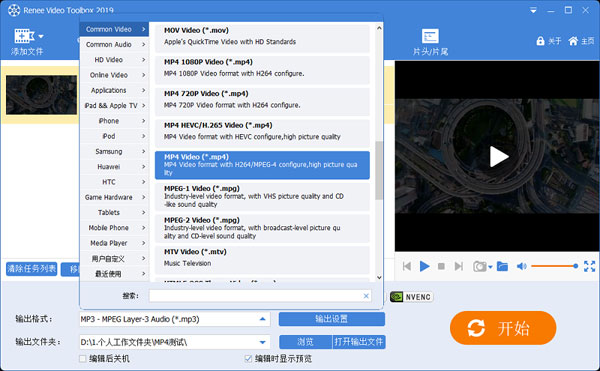The image size is (600, 371).
Task: Click the 关于 lock icon
Action: [x=540, y=41]
